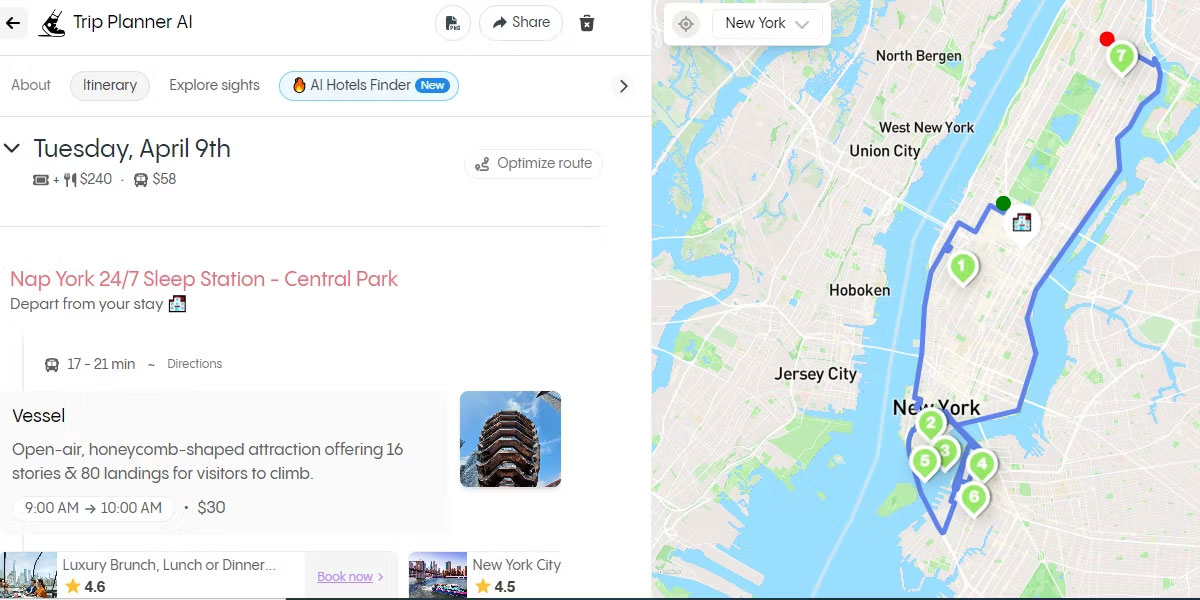Click the Union City map label

pos(884,151)
